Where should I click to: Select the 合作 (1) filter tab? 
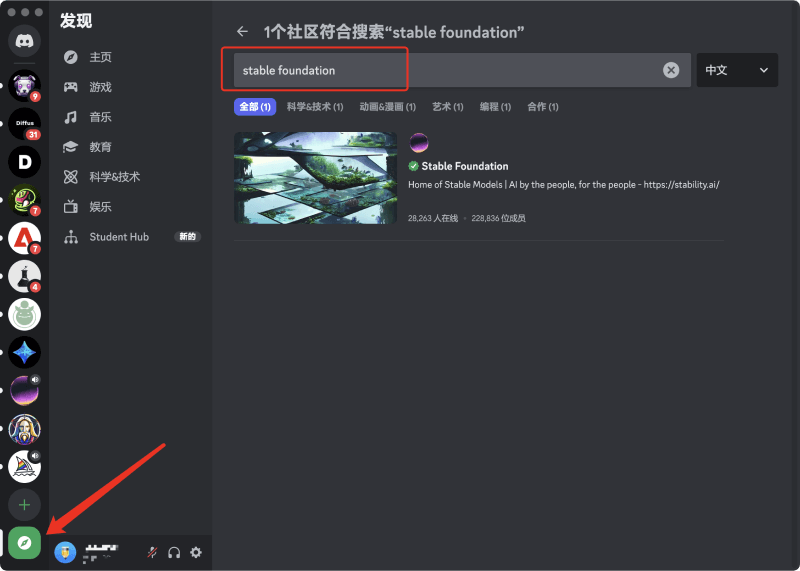(543, 107)
